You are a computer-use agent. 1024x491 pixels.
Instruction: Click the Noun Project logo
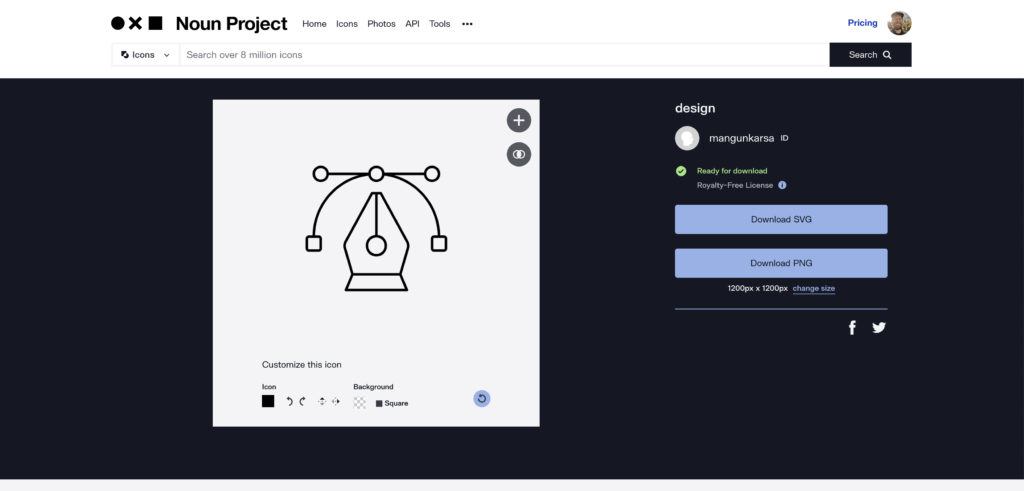pyautogui.click(x=199, y=23)
